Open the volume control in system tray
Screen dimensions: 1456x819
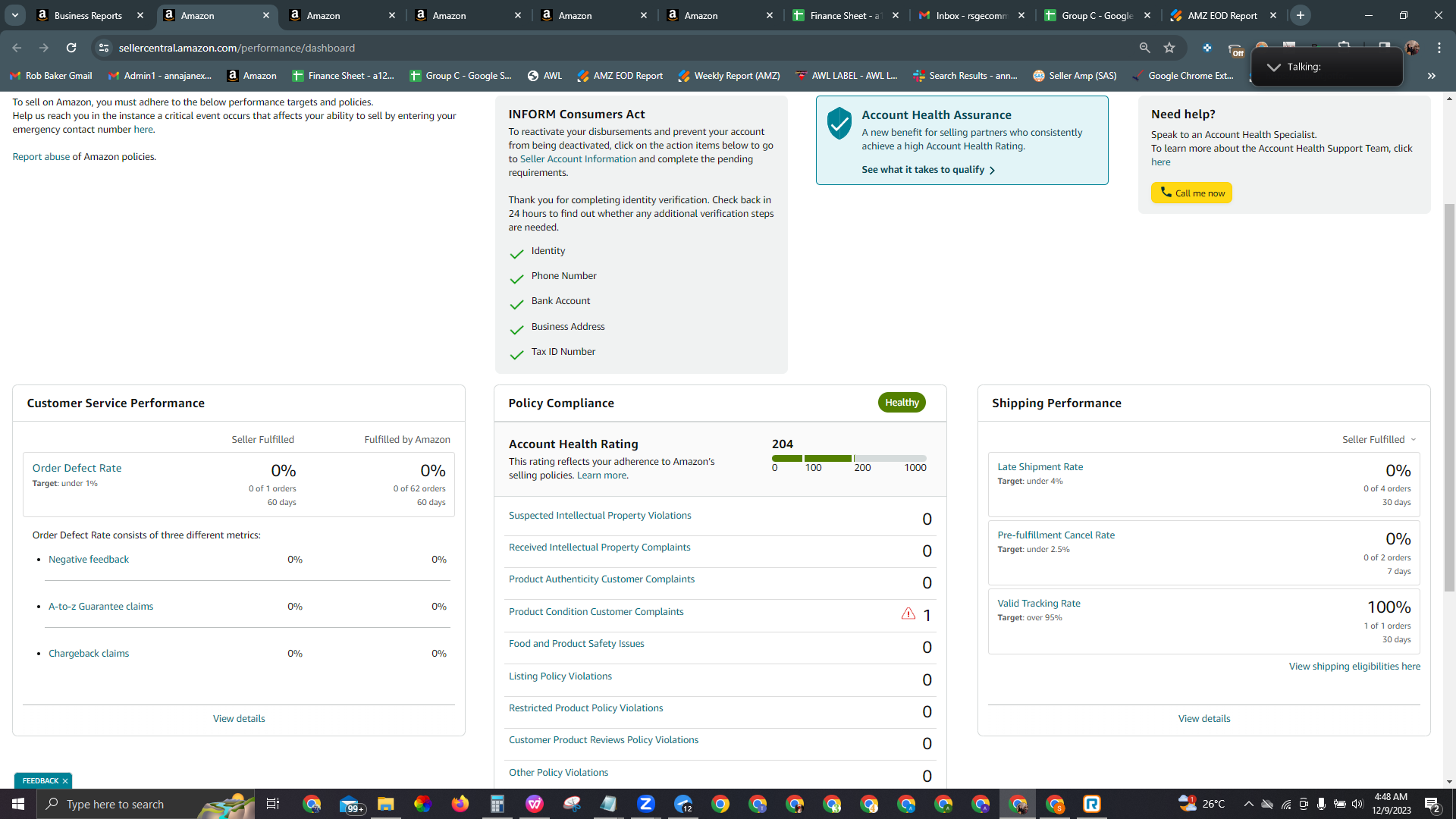(x=1357, y=804)
